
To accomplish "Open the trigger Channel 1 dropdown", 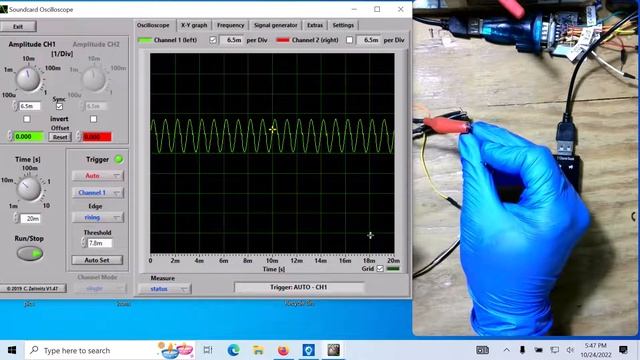I will click(98, 193).
